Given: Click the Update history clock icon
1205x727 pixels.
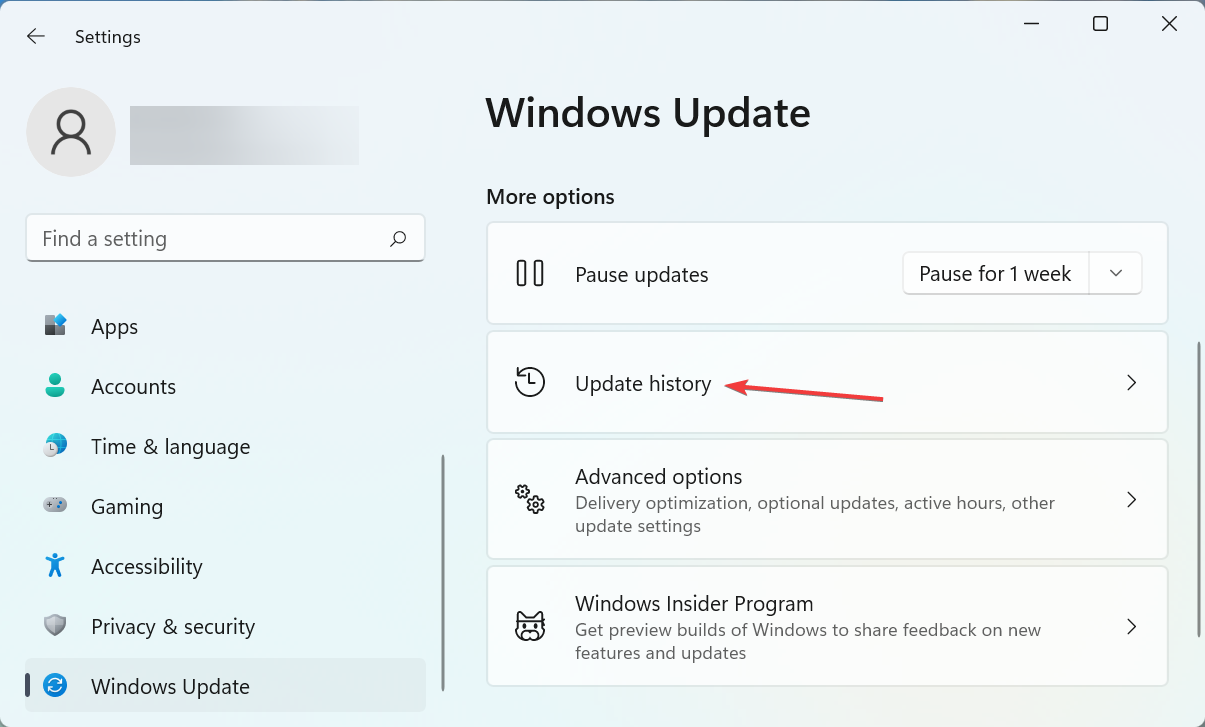Looking at the screenshot, I should (530, 382).
